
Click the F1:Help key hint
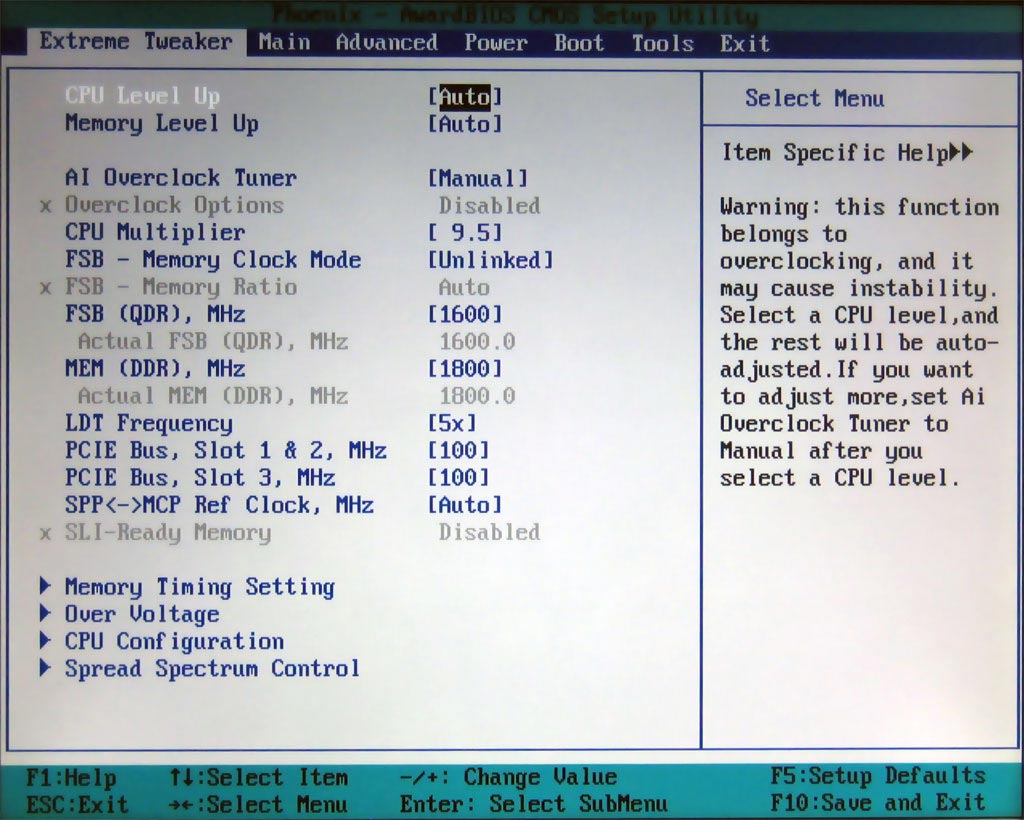pyautogui.click(x=71, y=778)
